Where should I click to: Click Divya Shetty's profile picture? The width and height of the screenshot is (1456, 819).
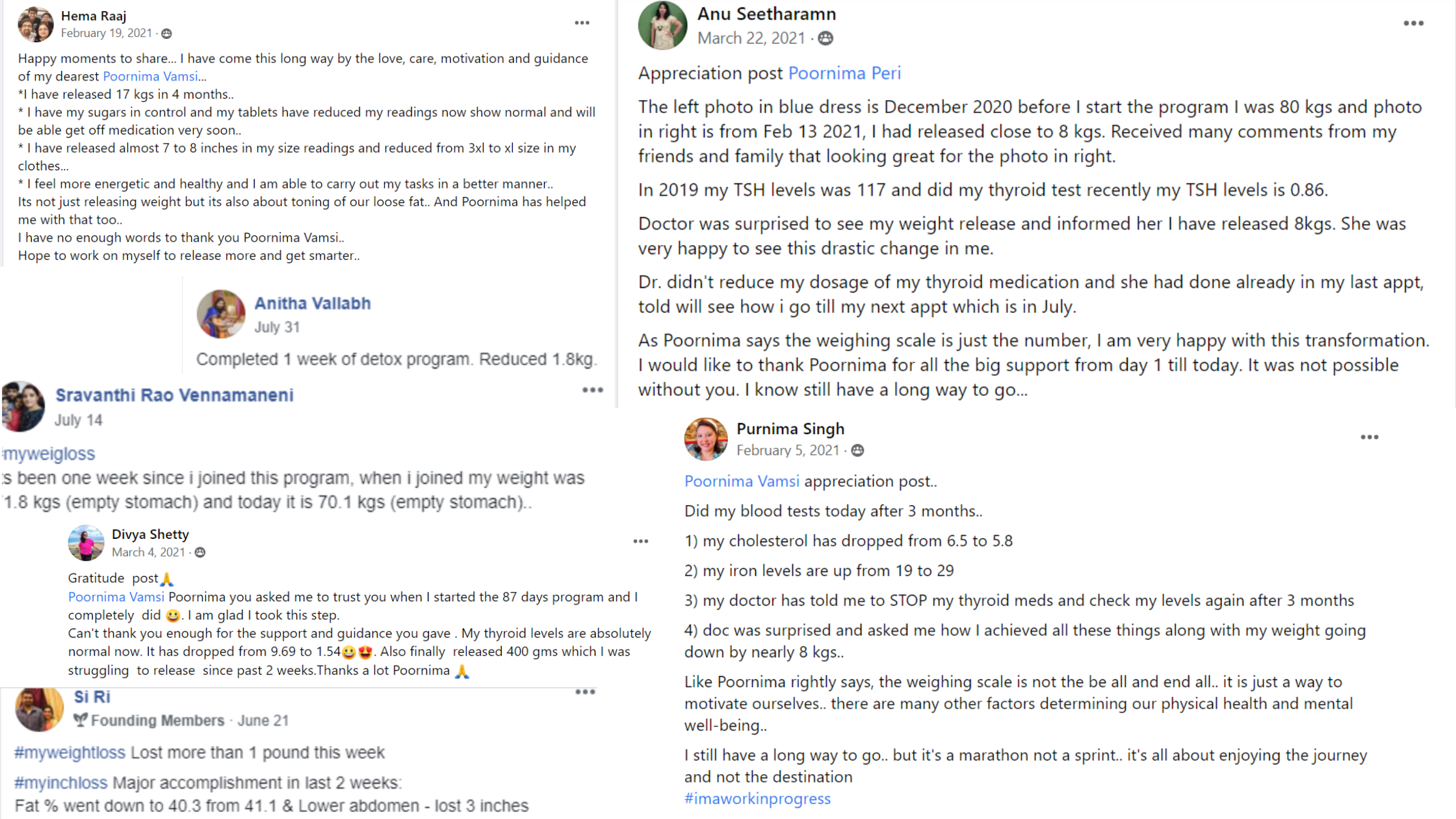86,543
